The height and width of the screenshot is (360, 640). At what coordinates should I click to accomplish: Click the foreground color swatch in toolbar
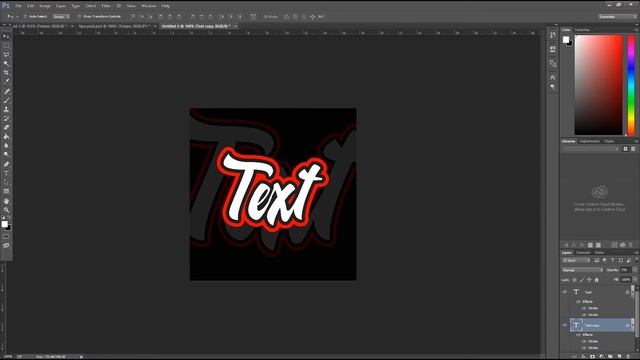tap(4, 224)
